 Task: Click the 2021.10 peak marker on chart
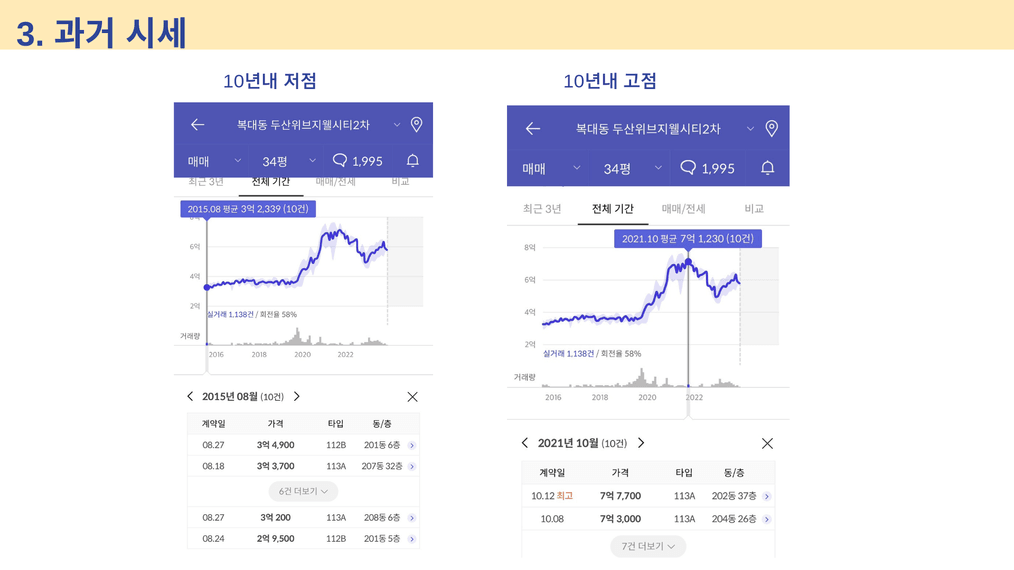688,262
